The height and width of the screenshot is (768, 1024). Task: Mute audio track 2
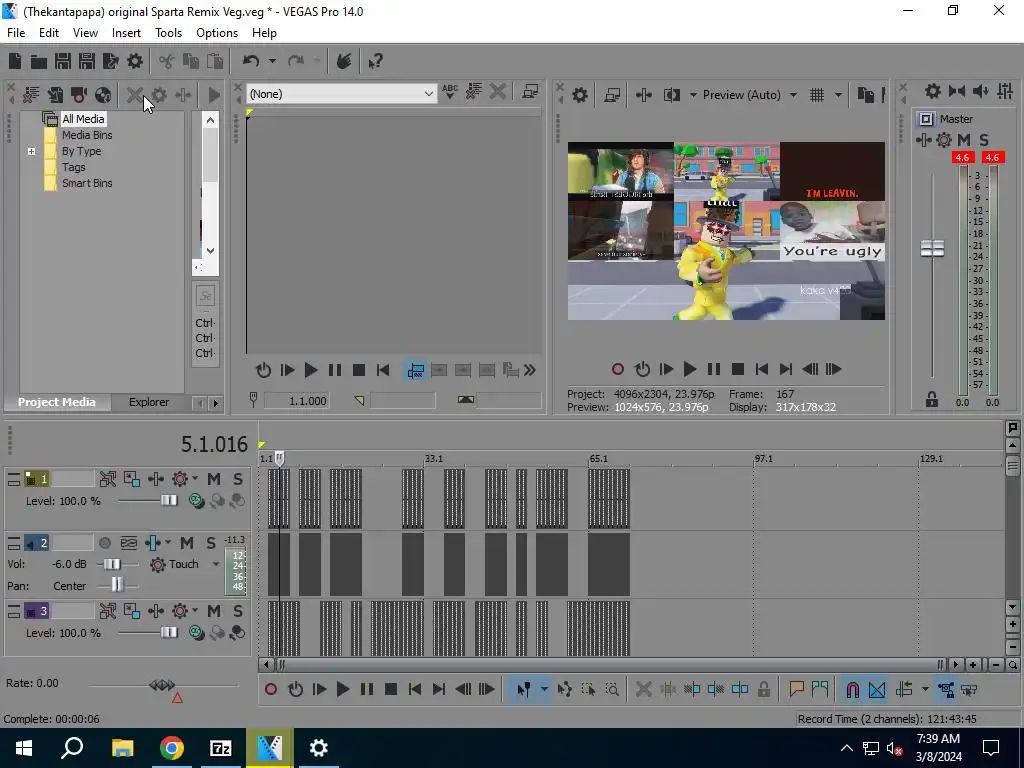[187, 543]
